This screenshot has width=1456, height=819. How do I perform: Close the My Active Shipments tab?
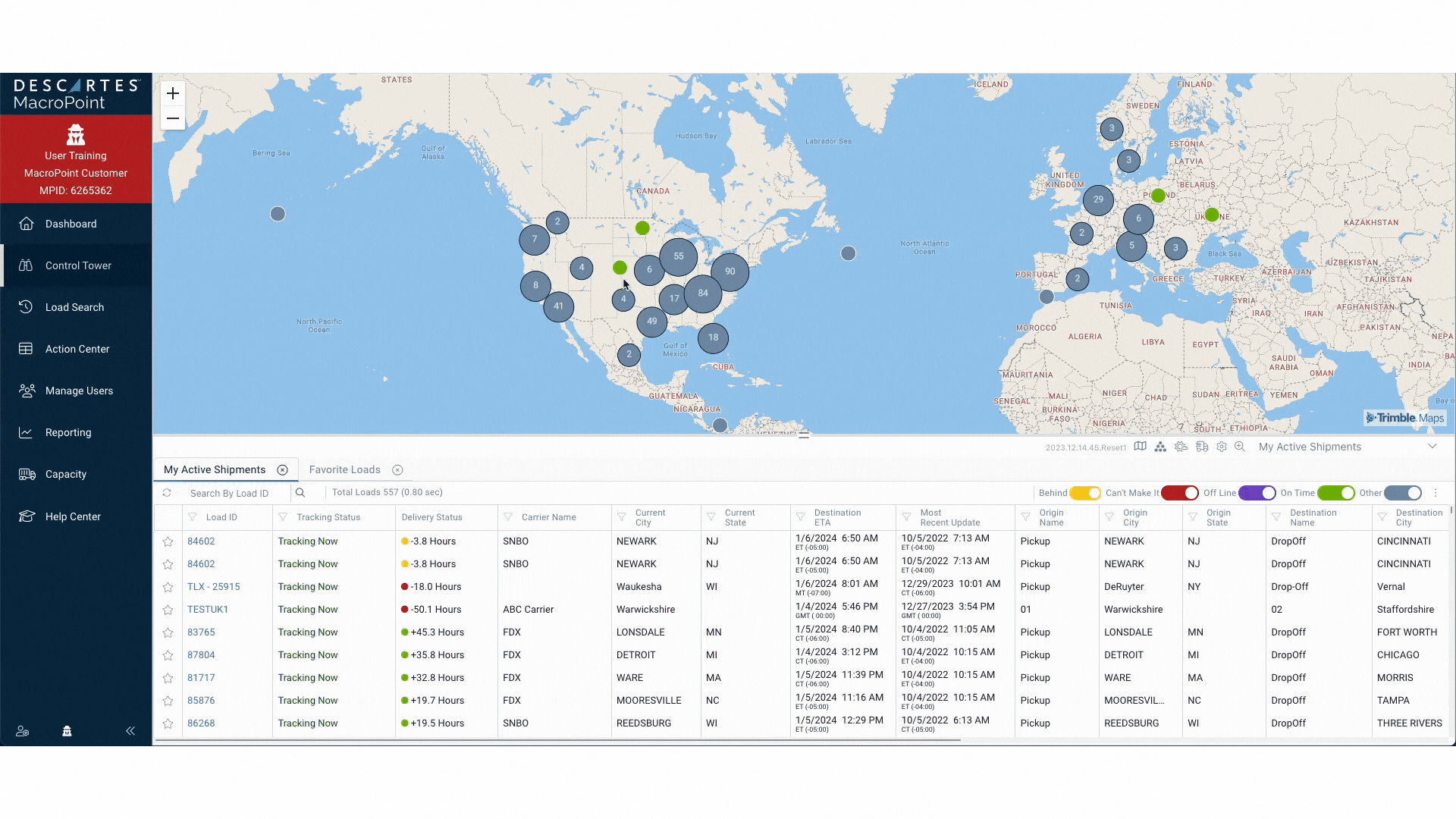(x=282, y=470)
